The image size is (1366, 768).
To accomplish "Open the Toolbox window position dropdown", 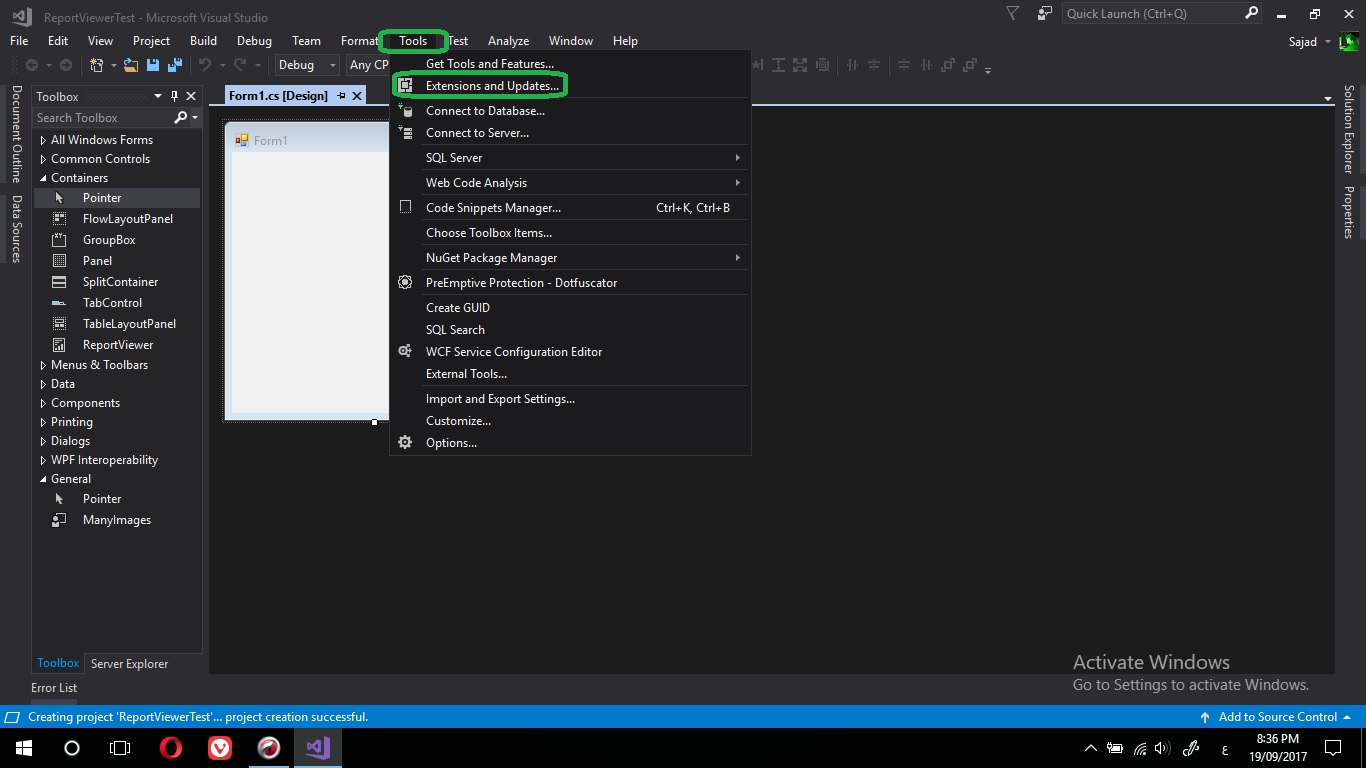I will [157, 96].
